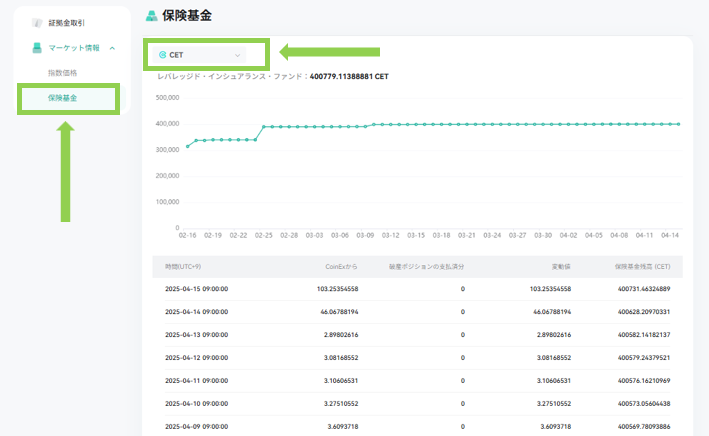This screenshot has width=709, height=436.
Task: Click 変動値 value in 2025-04-10 row
Action: click(x=554, y=403)
